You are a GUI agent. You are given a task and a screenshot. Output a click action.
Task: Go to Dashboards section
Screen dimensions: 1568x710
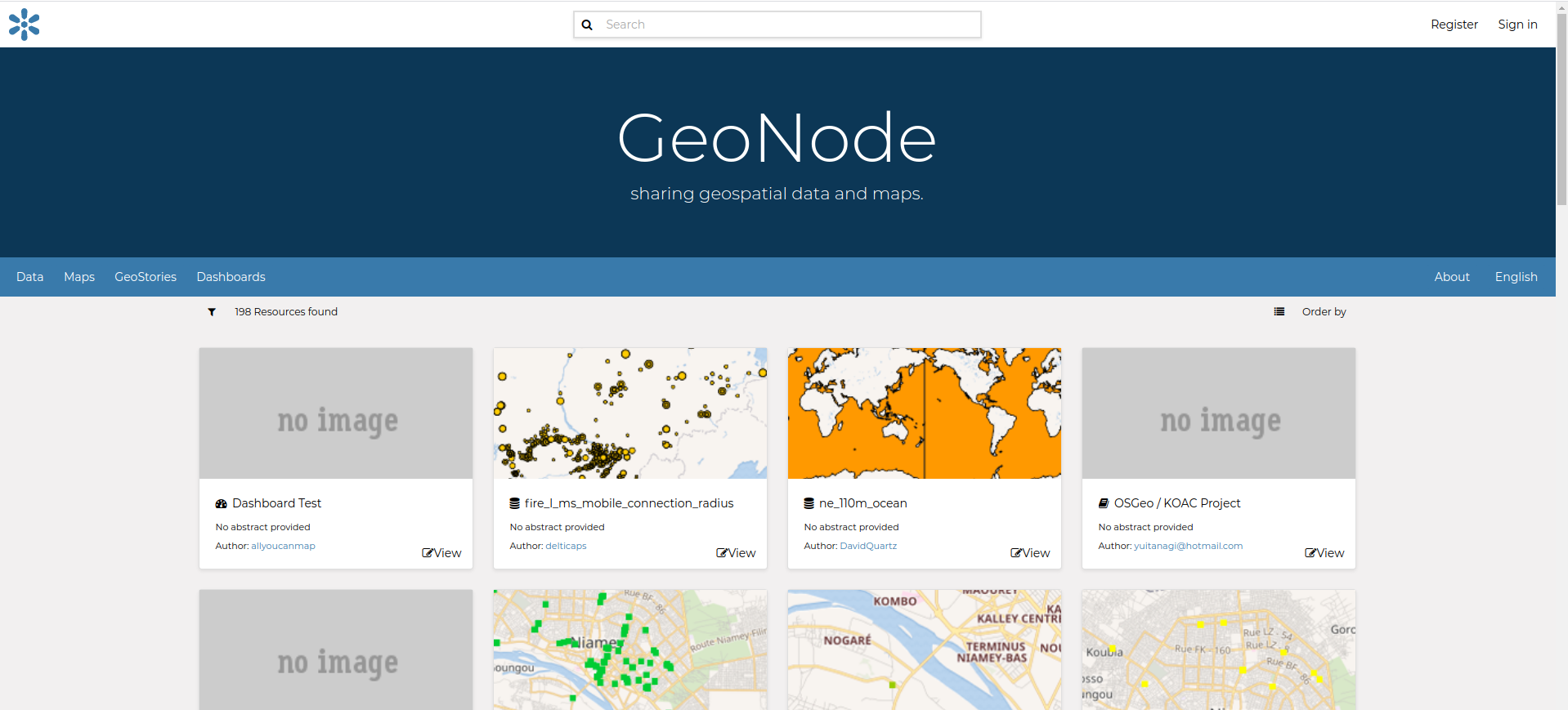coord(231,277)
